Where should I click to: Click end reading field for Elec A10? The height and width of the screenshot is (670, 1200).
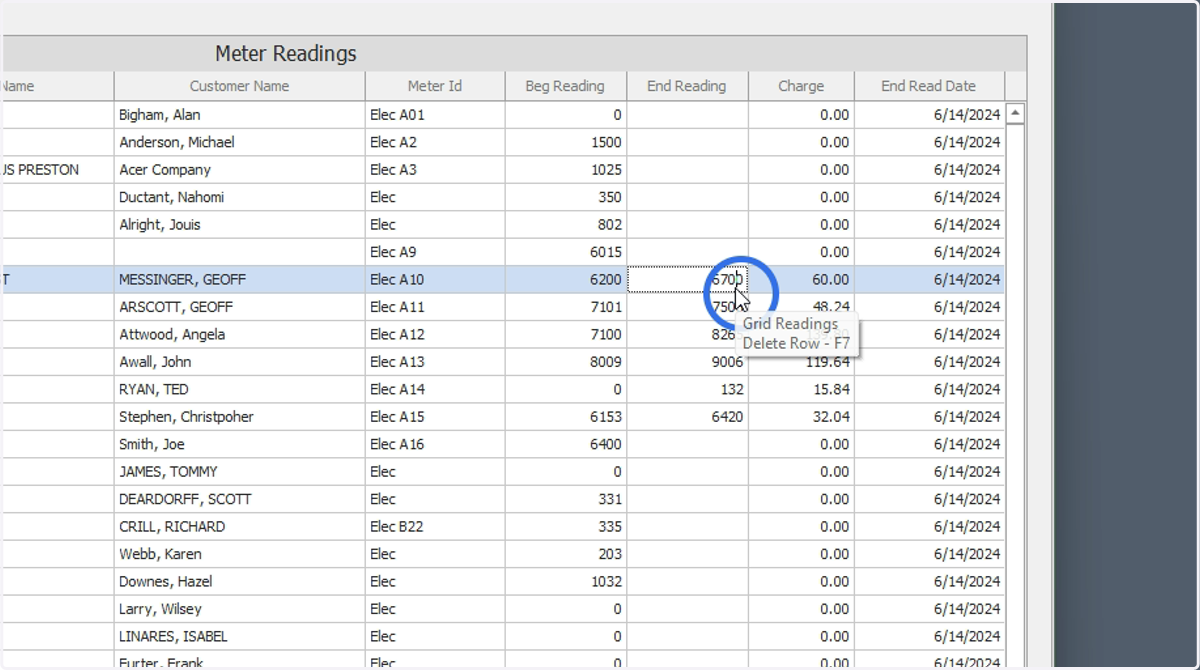688,280
